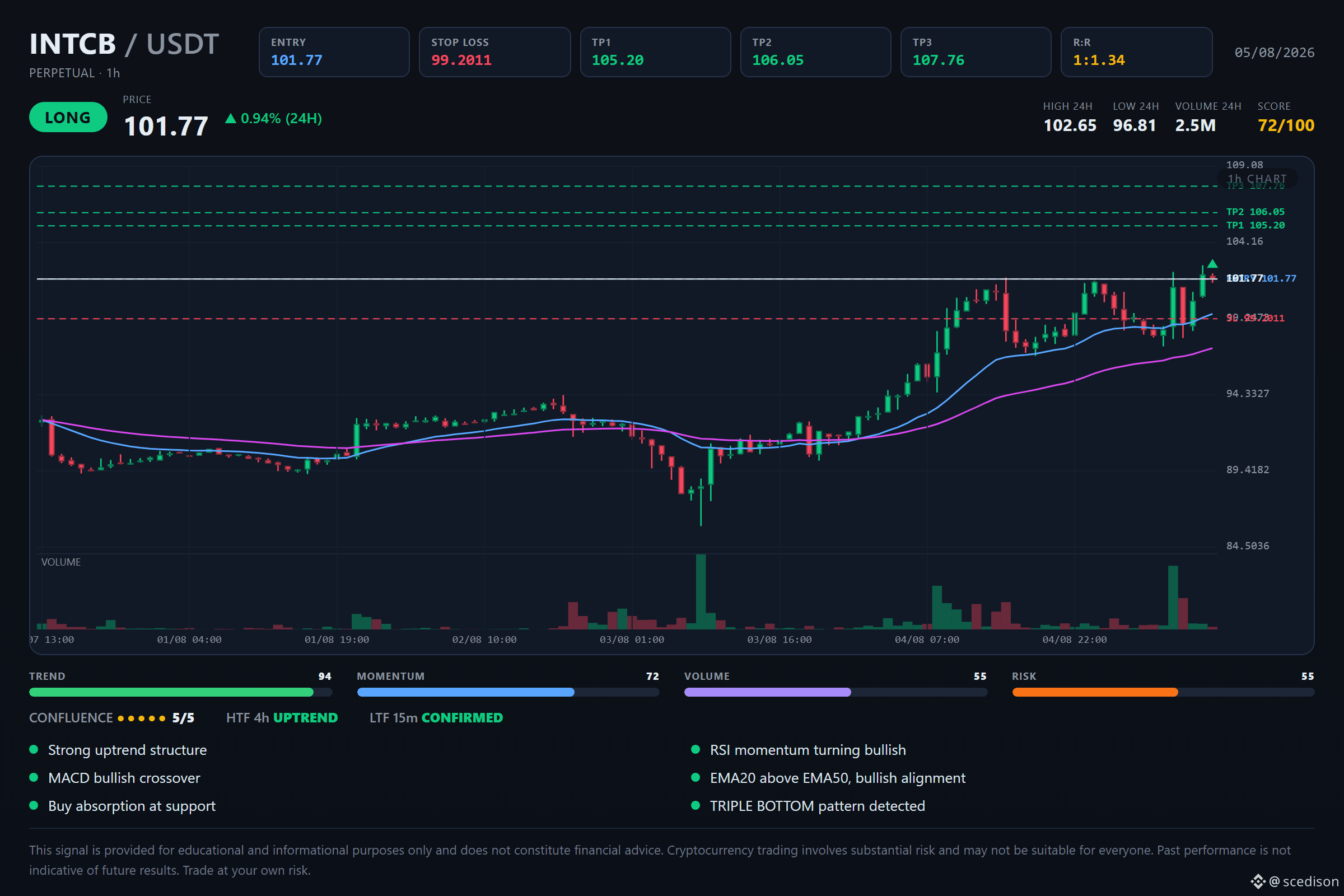Click "Buy absorption at support"
This screenshot has height=896, width=1344.
[132, 806]
